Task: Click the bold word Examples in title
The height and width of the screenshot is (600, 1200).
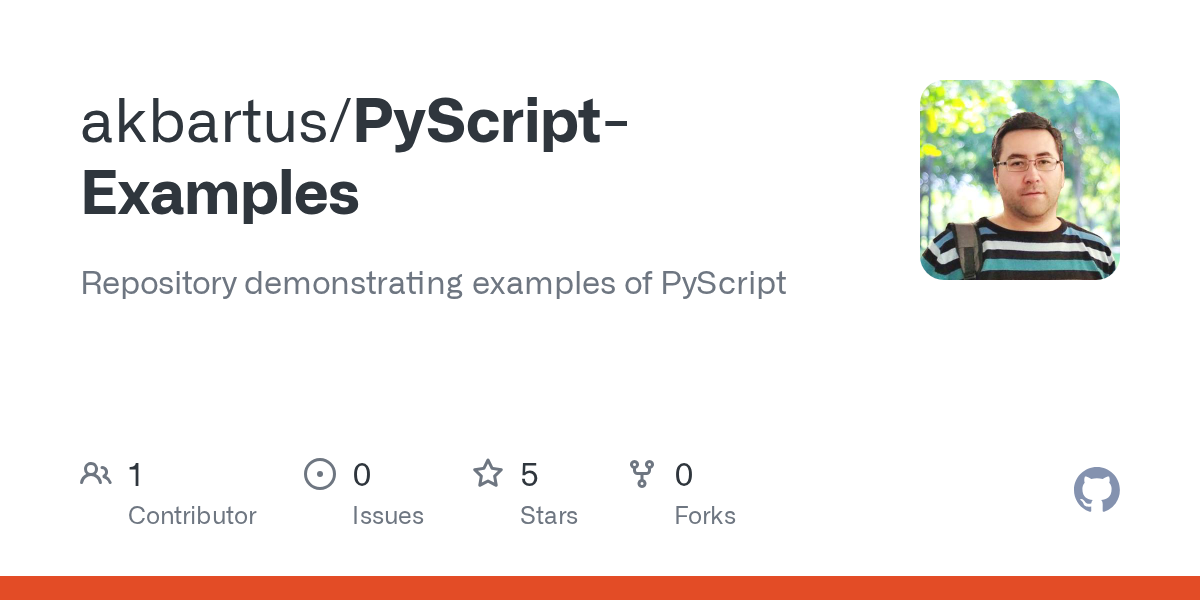Action: coord(220,195)
